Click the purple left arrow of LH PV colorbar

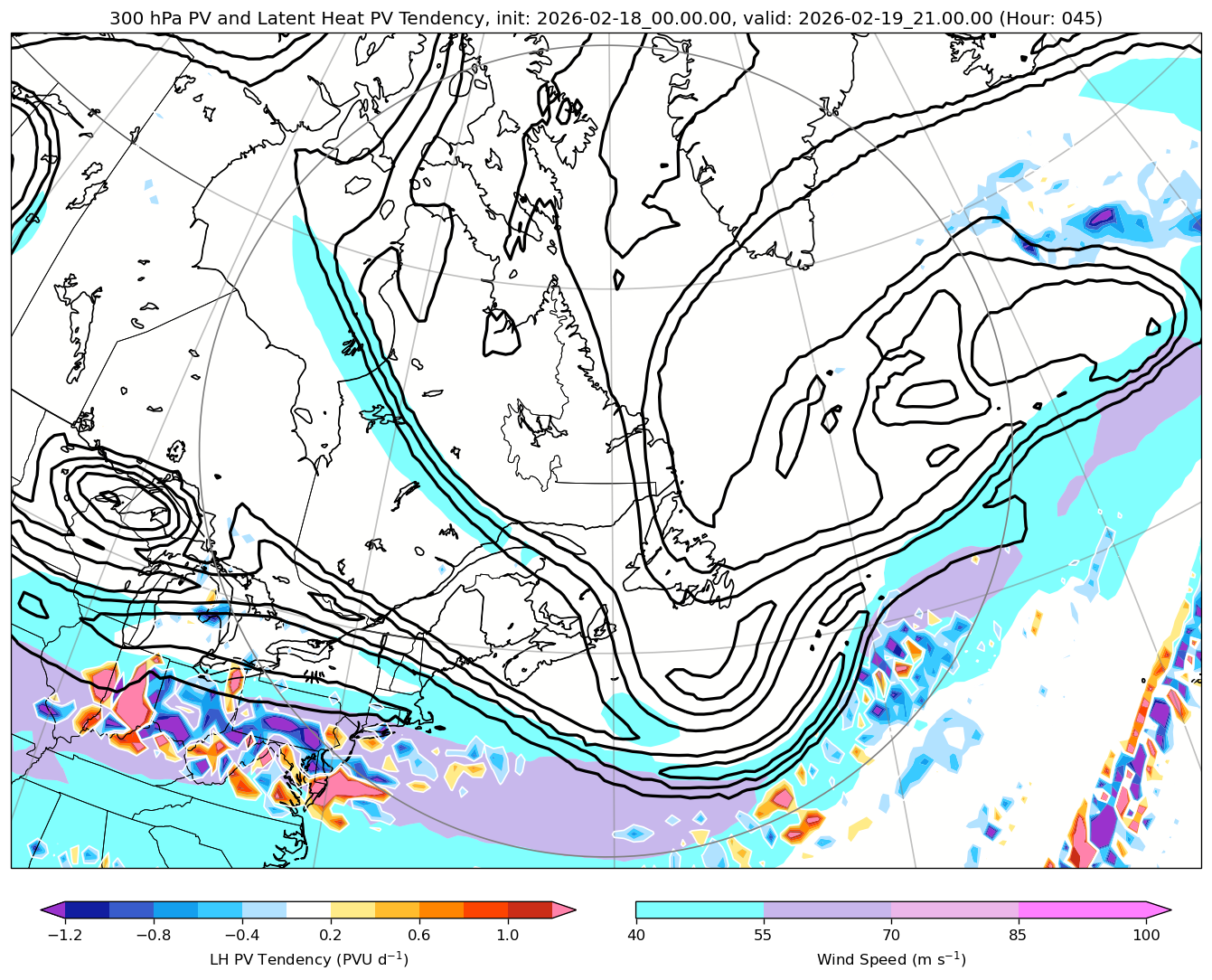pyautogui.click(x=53, y=909)
